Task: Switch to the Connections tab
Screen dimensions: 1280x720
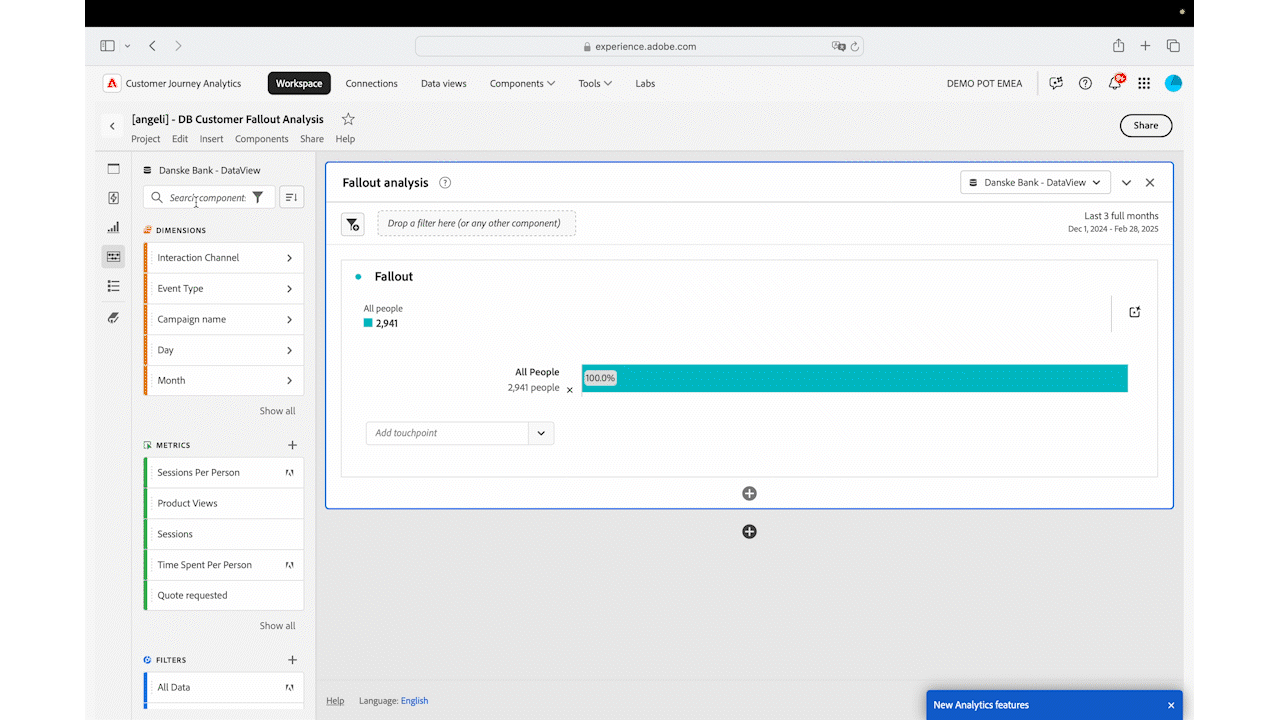Action: tap(372, 84)
